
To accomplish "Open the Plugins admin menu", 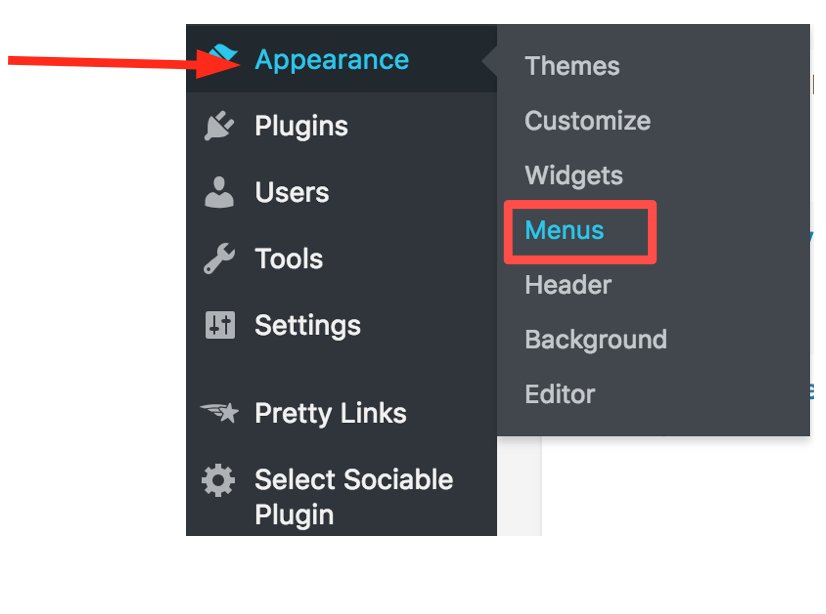I will [x=301, y=125].
